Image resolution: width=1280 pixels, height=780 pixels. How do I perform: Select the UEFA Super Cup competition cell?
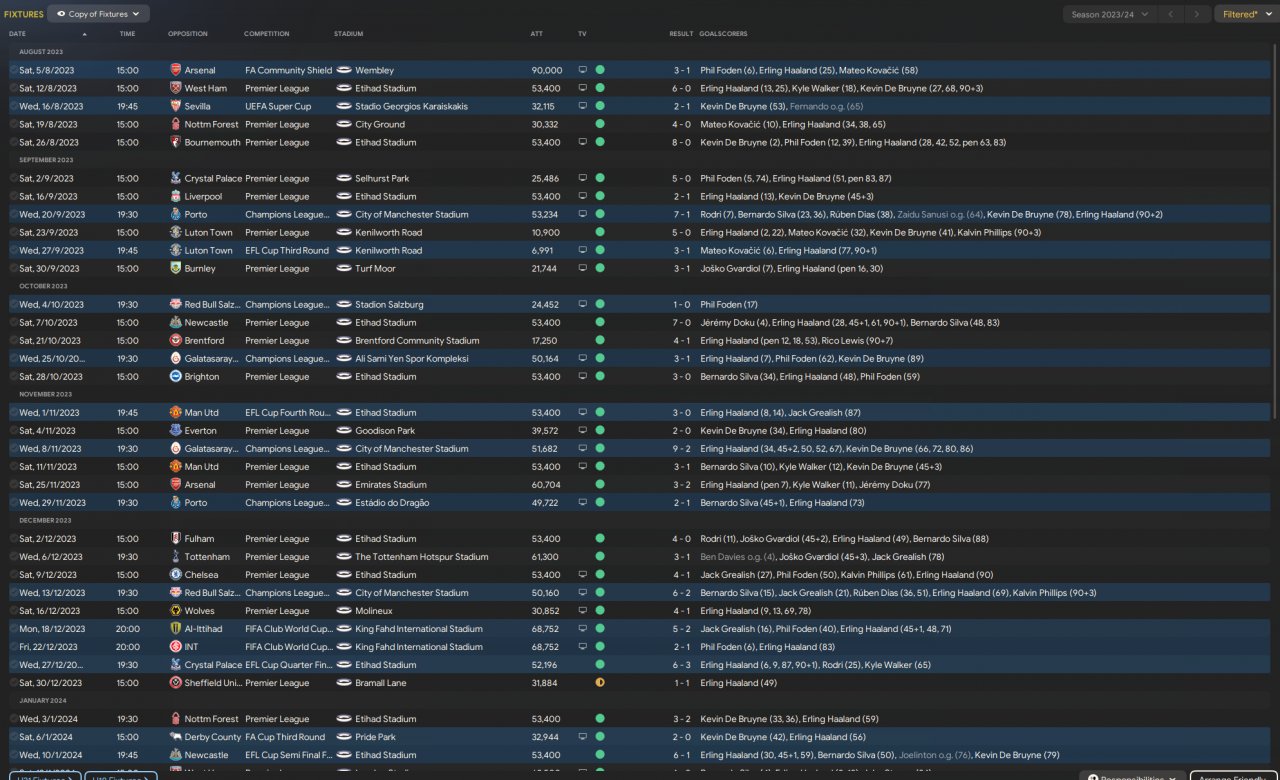[278, 107]
